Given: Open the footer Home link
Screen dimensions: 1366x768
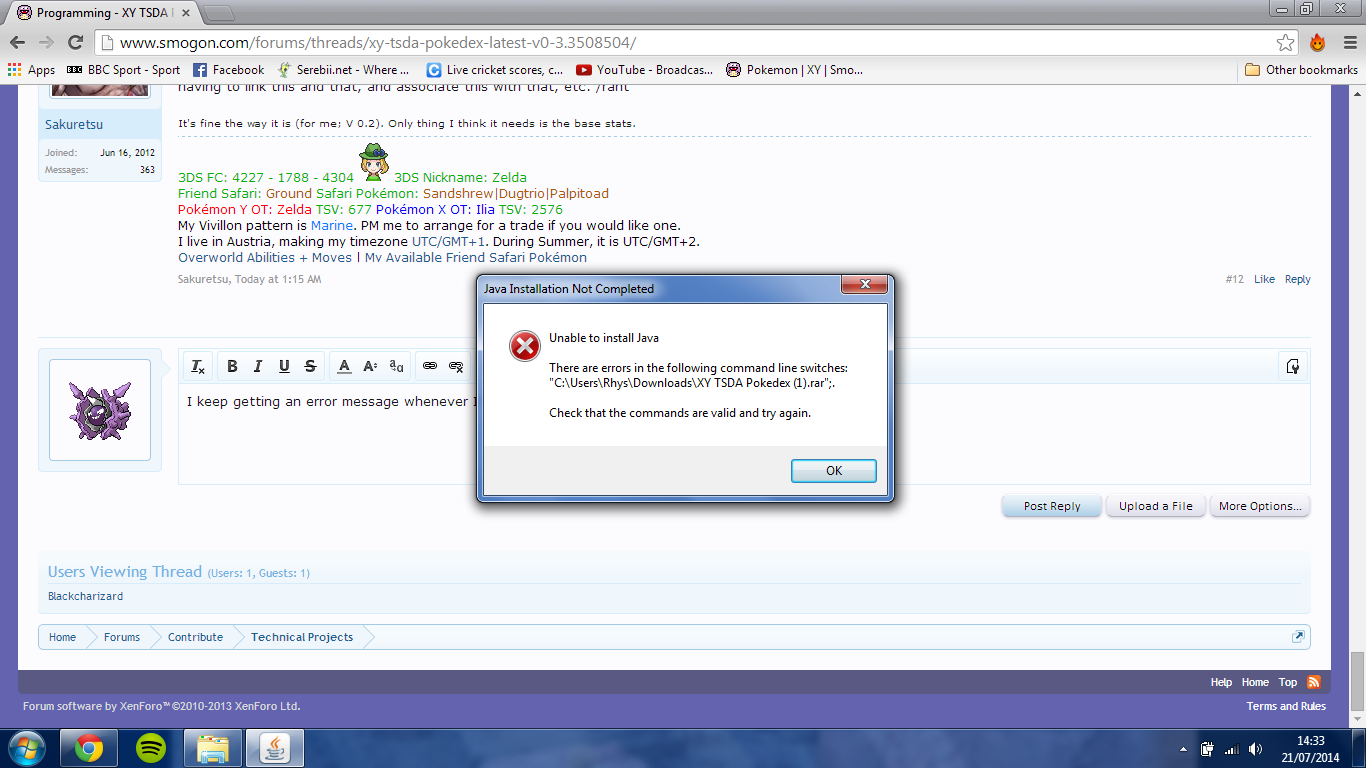Looking at the screenshot, I should [1255, 682].
